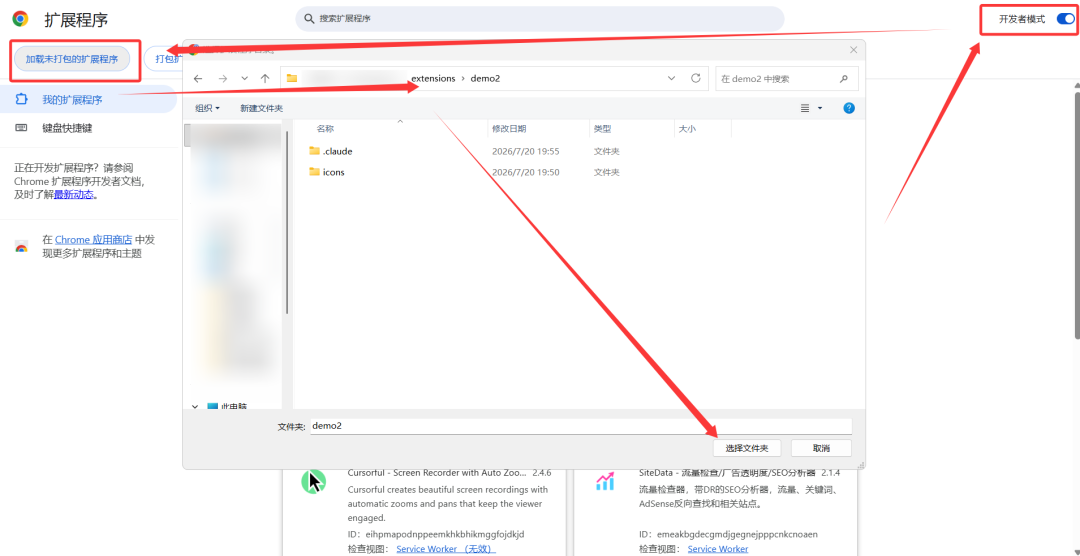Image resolution: width=1080 pixels, height=556 pixels.
Task: Click the icons folder's yellow folder icon
Action: 315,172
